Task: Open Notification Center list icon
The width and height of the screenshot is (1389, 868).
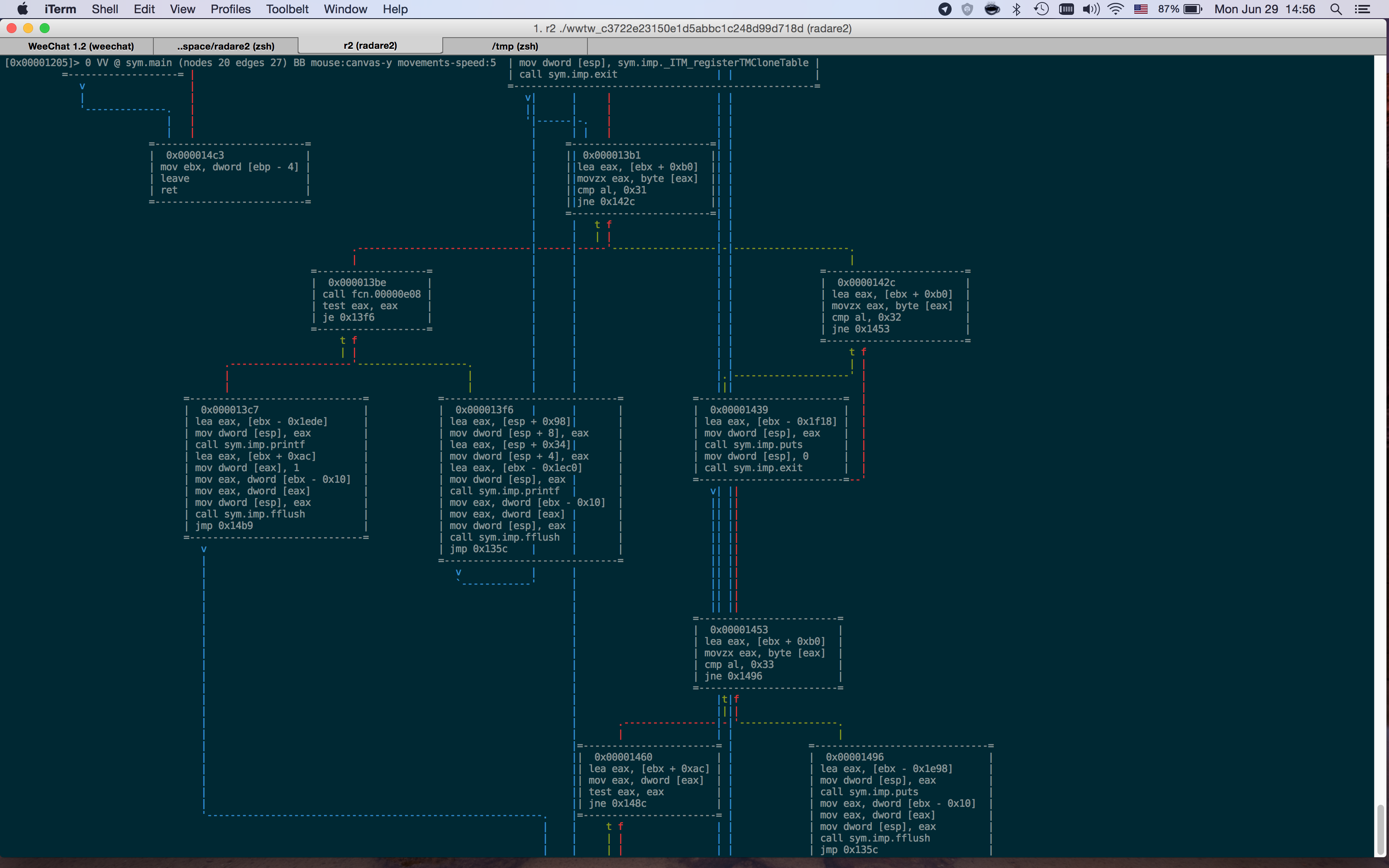Action: click(1362, 9)
